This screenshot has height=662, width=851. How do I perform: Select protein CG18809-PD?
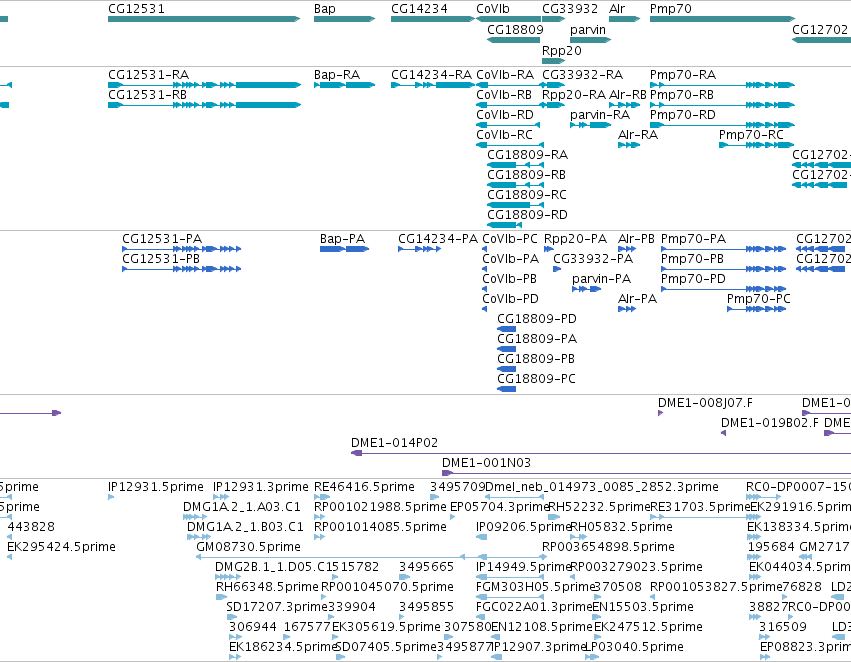click(x=506, y=329)
